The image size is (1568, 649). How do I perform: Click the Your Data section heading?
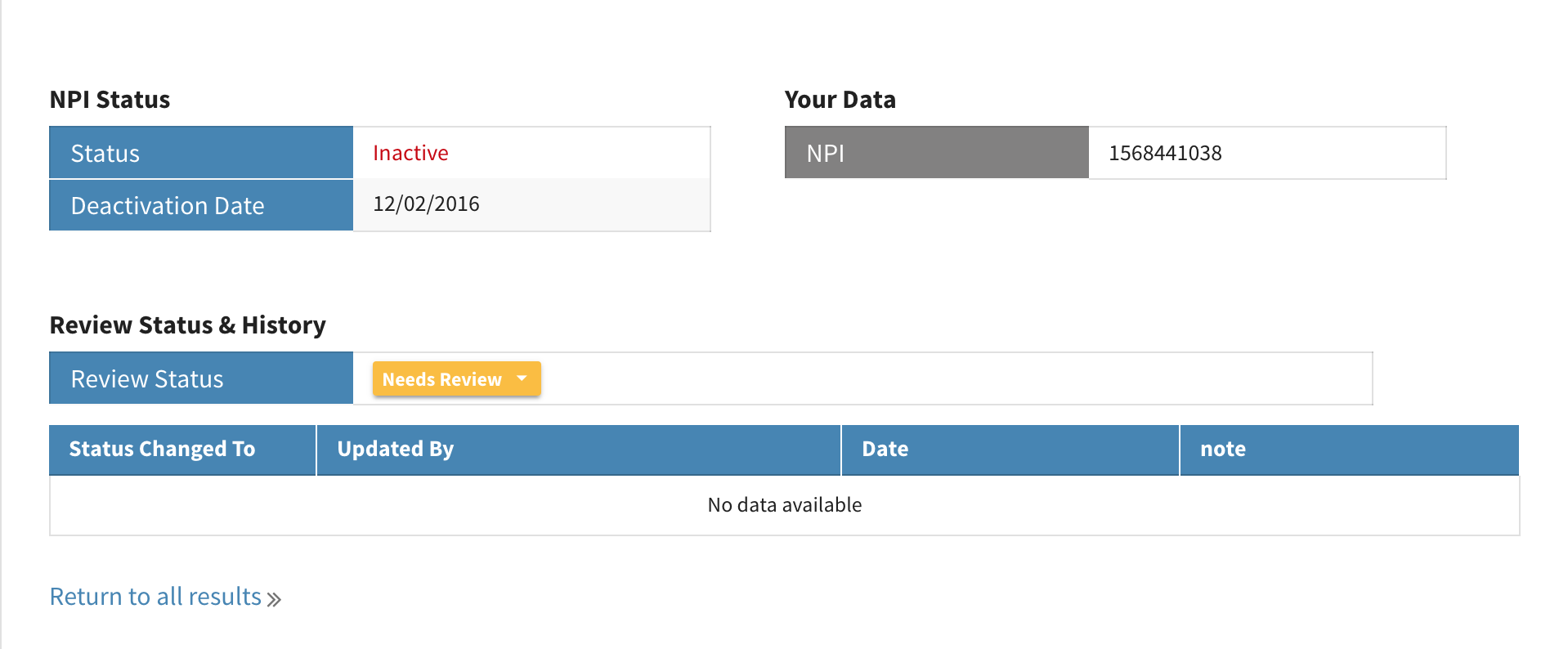pos(840,100)
